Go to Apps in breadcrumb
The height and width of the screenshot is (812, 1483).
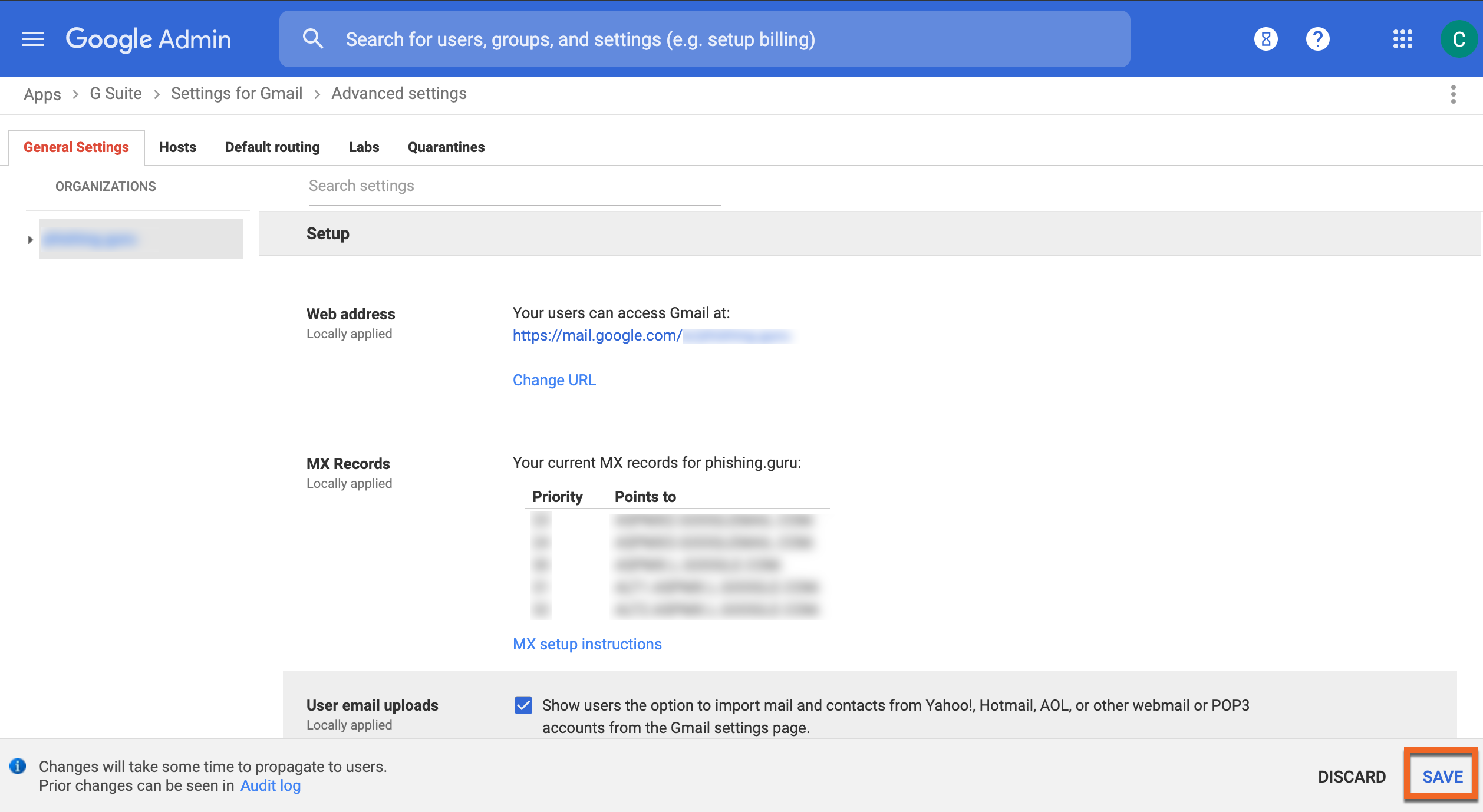(42, 94)
